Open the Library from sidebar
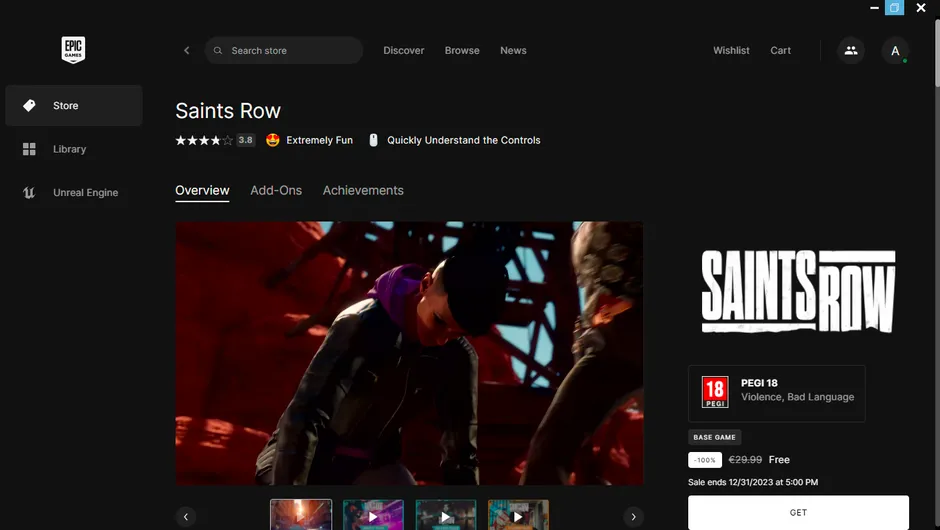Screen dimensions: 940x530 69,149
